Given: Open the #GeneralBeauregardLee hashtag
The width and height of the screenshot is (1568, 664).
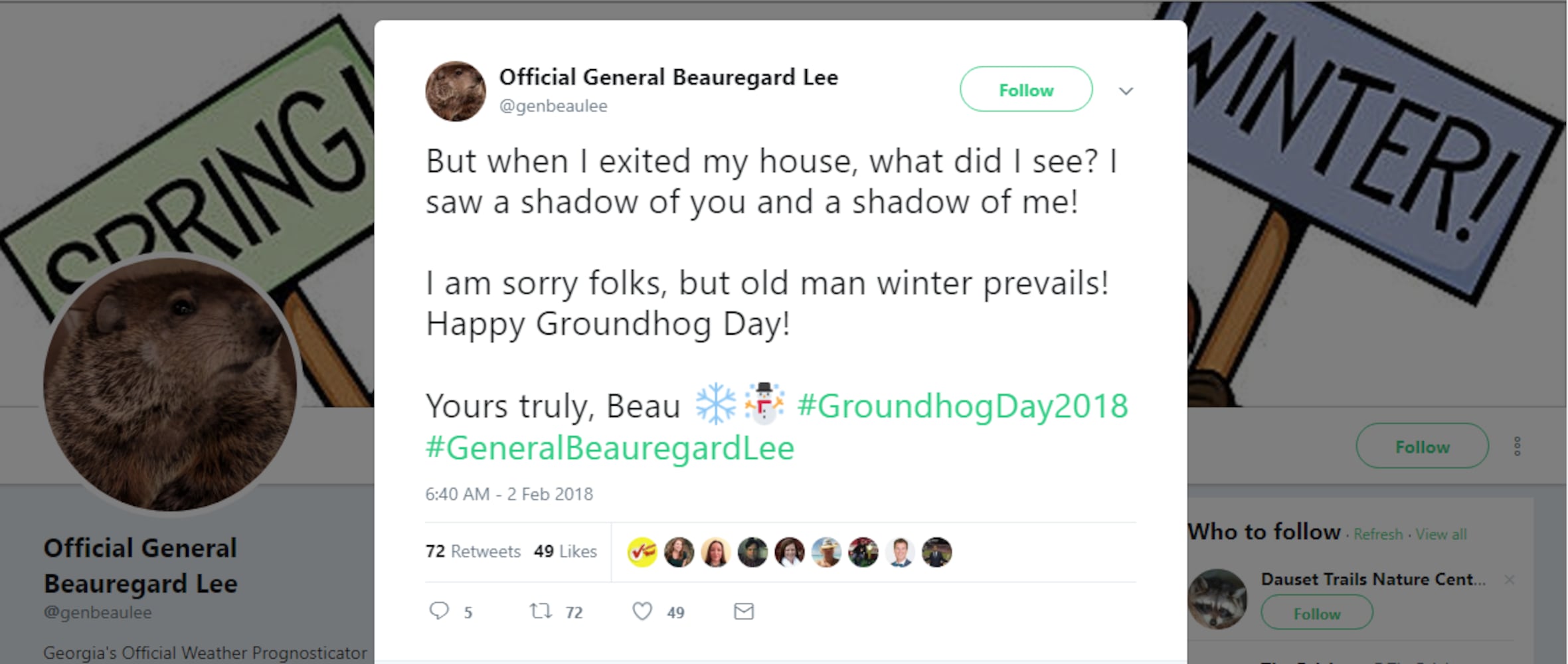Looking at the screenshot, I should (610, 448).
